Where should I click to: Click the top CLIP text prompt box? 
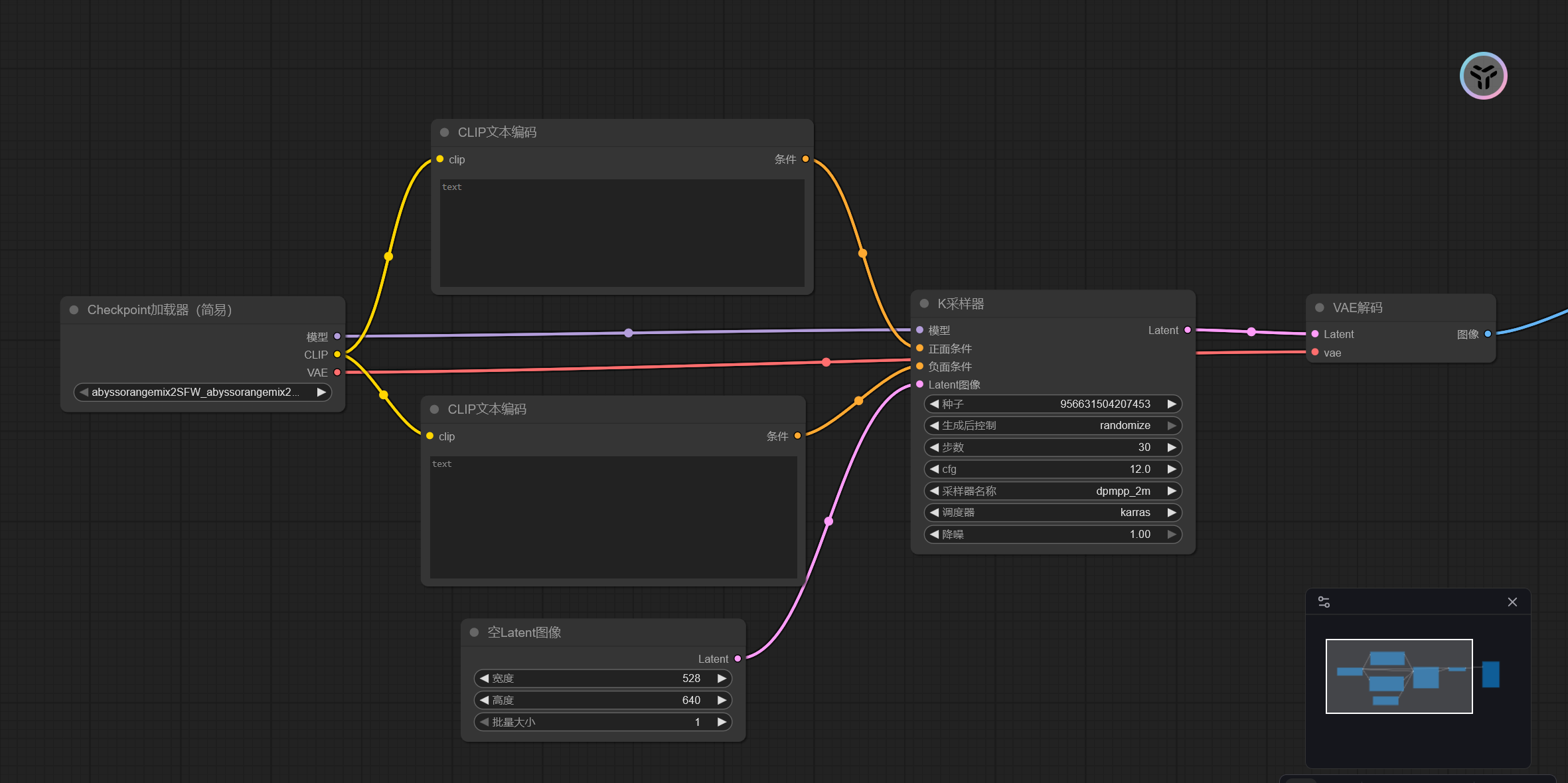point(621,232)
